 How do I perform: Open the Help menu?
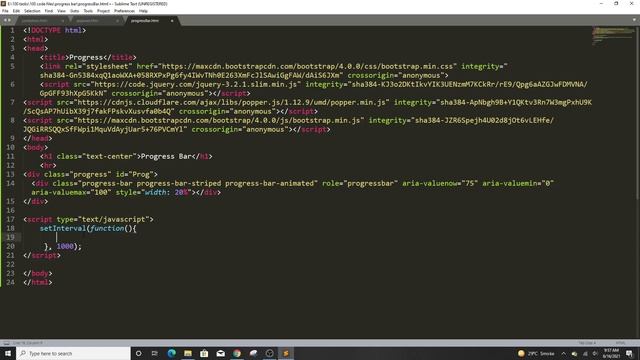pyautogui.click(x=143, y=11)
